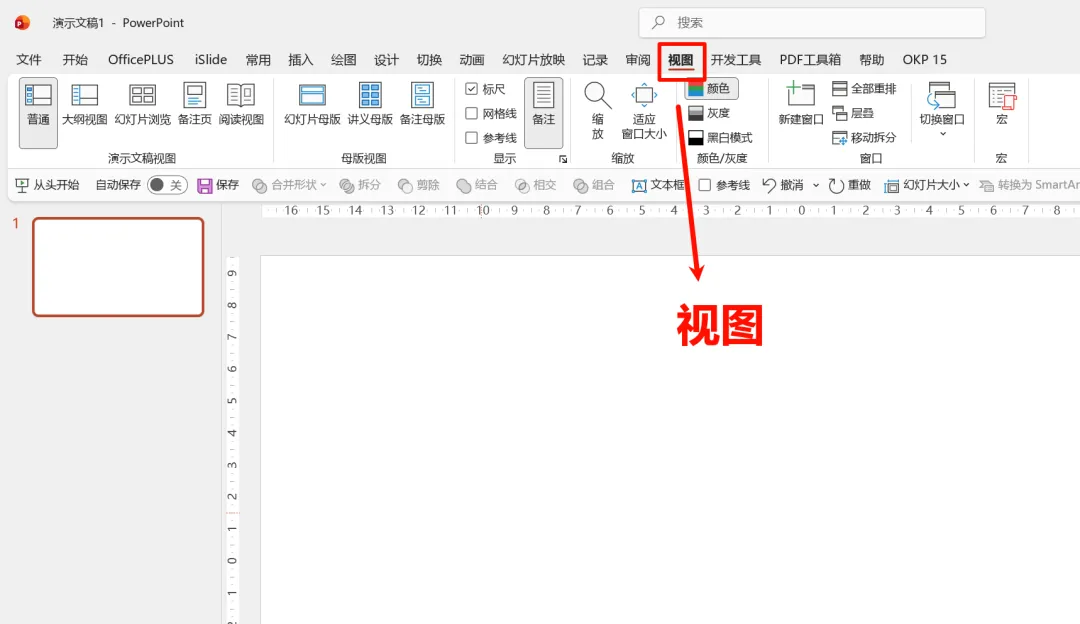Click the Macros (宏) icon
The height and width of the screenshot is (624, 1080).
point(1001,103)
